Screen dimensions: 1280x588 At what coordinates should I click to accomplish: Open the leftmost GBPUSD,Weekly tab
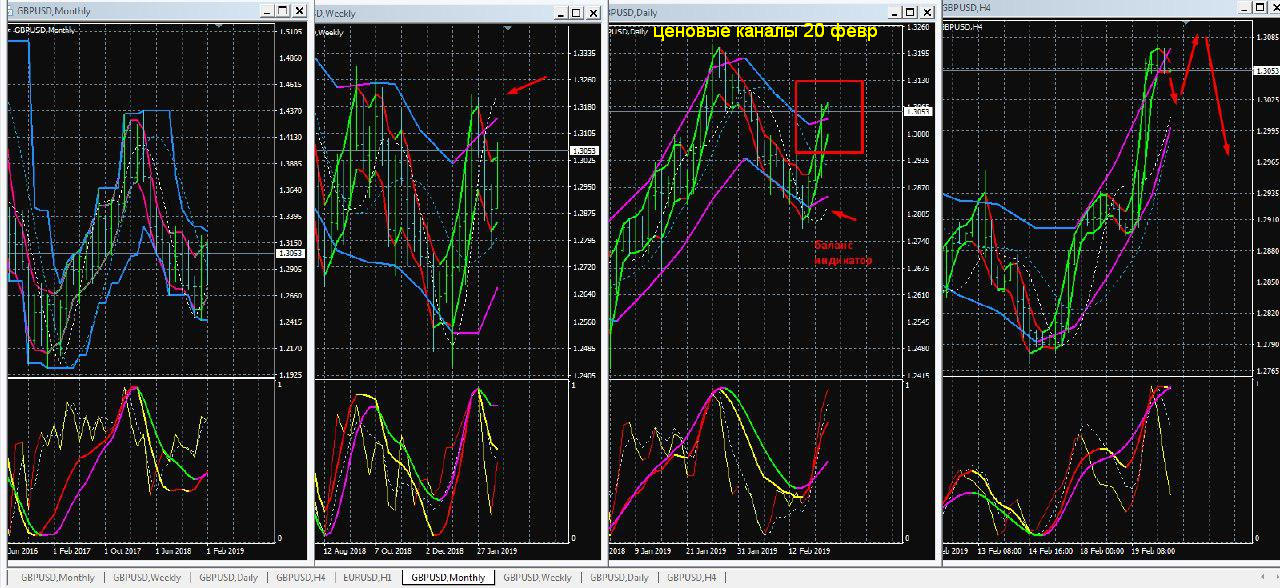pos(147,577)
